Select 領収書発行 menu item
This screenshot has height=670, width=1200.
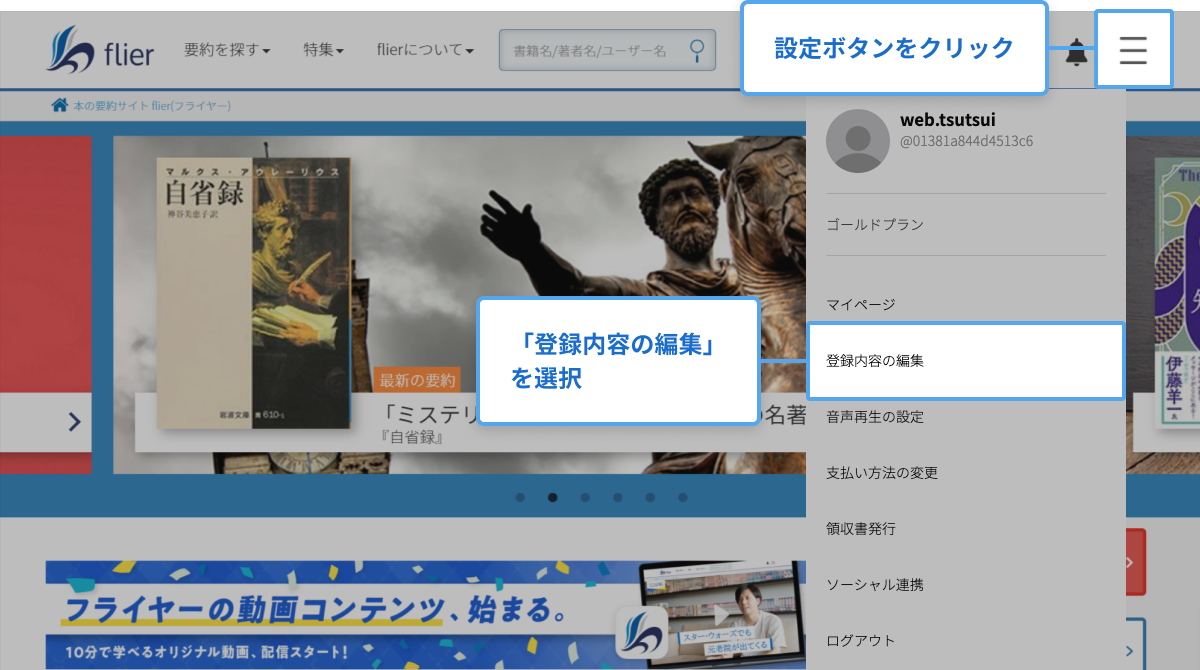click(861, 529)
